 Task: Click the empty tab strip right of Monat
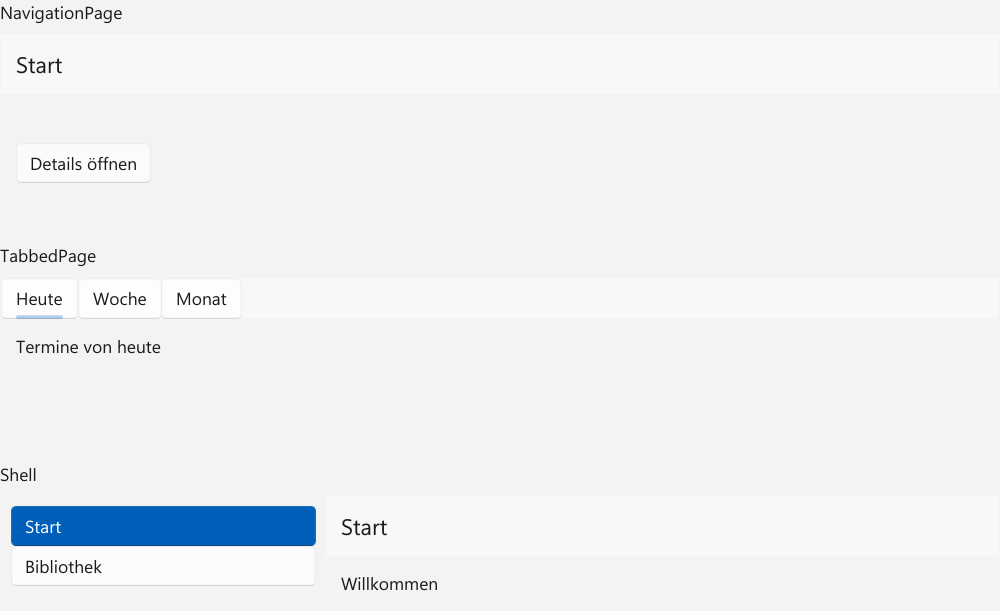point(620,298)
